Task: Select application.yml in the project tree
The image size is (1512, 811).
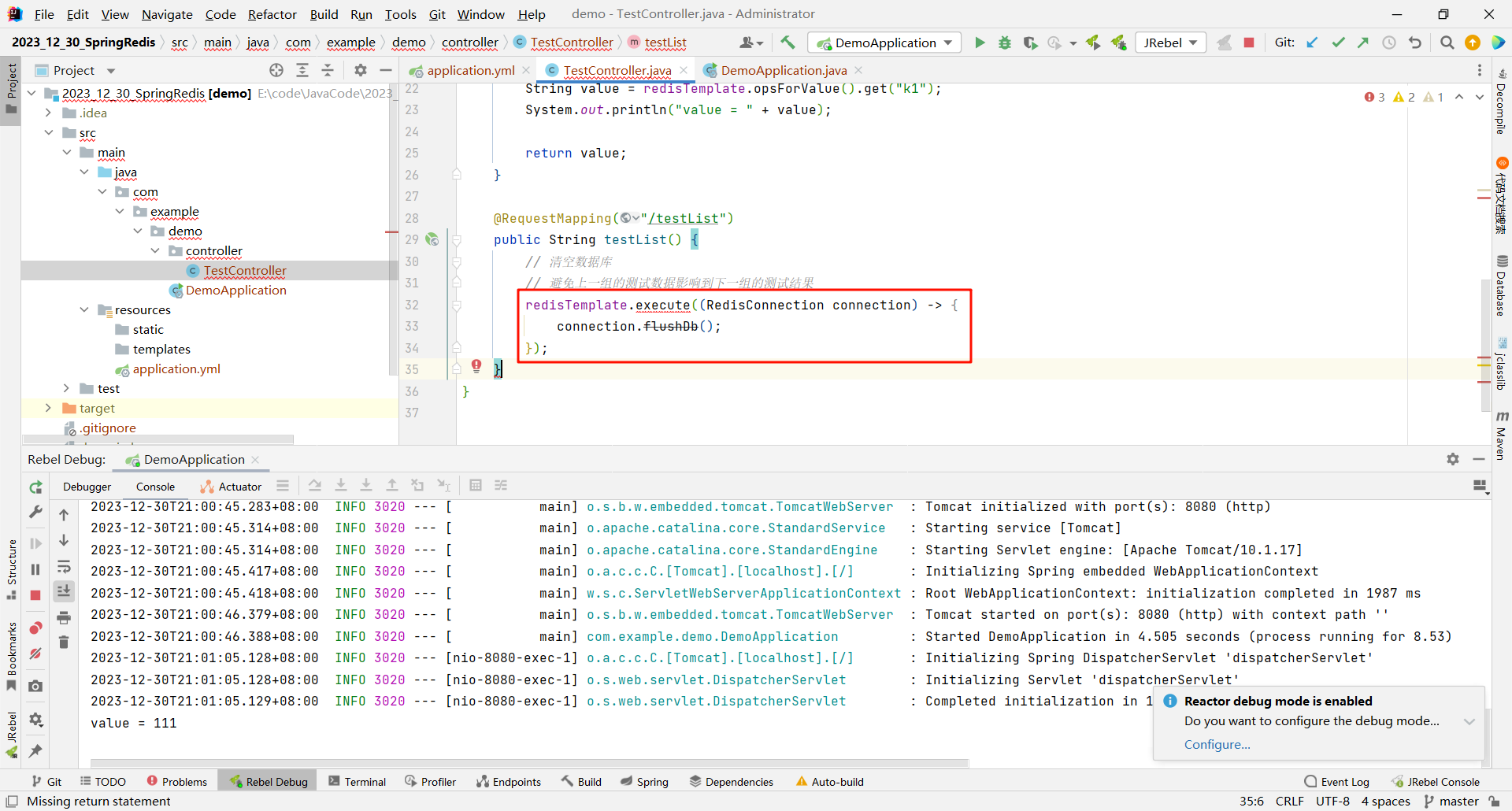Action: click(x=176, y=368)
